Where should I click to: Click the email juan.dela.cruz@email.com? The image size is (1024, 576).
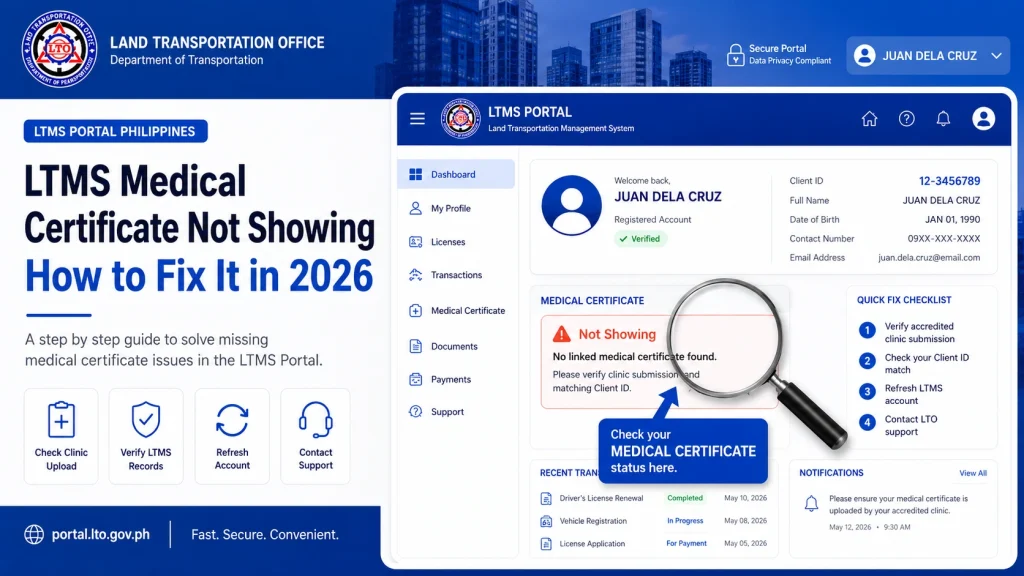pos(929,258)
